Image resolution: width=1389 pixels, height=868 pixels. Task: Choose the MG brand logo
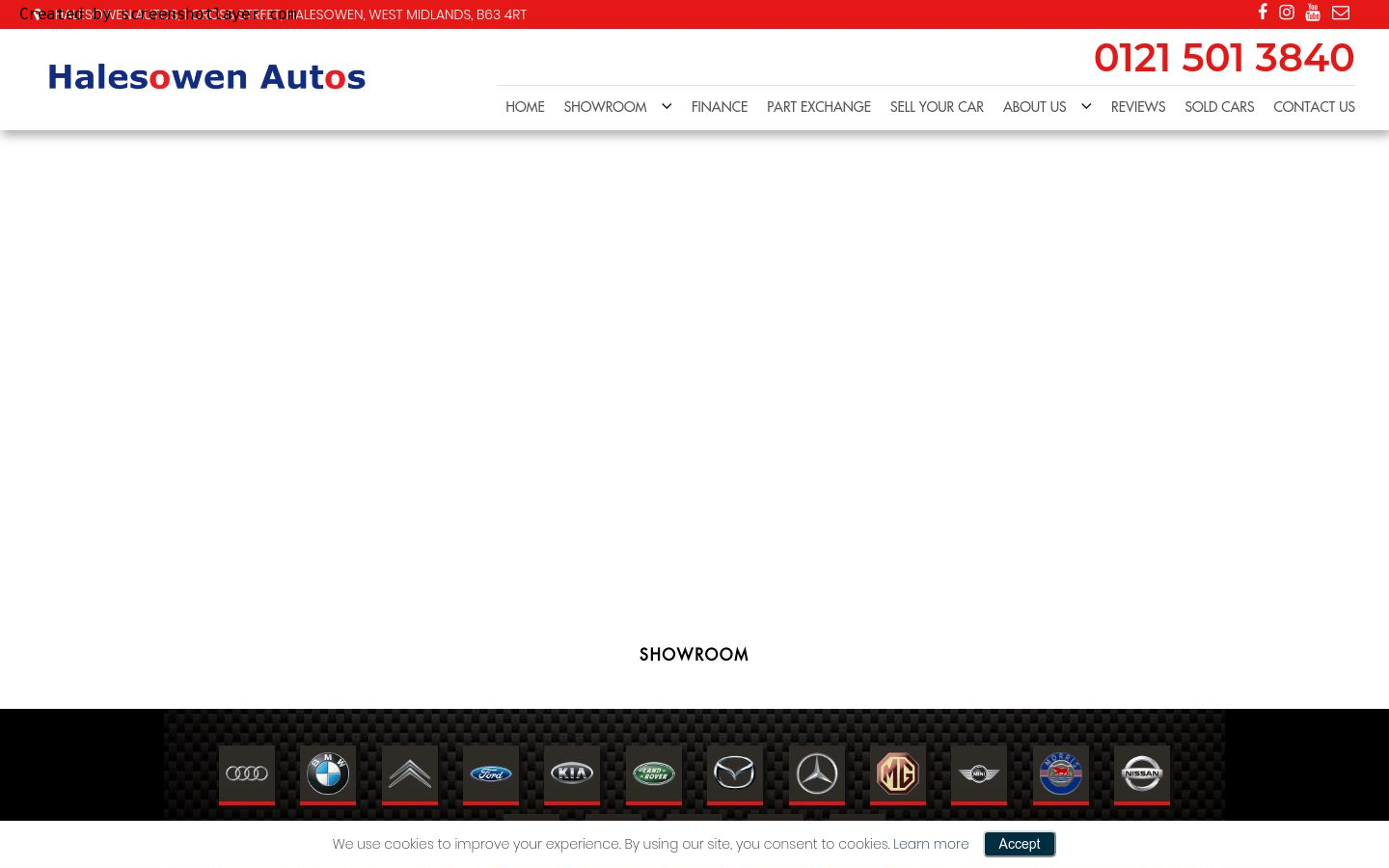coord(898,773)
